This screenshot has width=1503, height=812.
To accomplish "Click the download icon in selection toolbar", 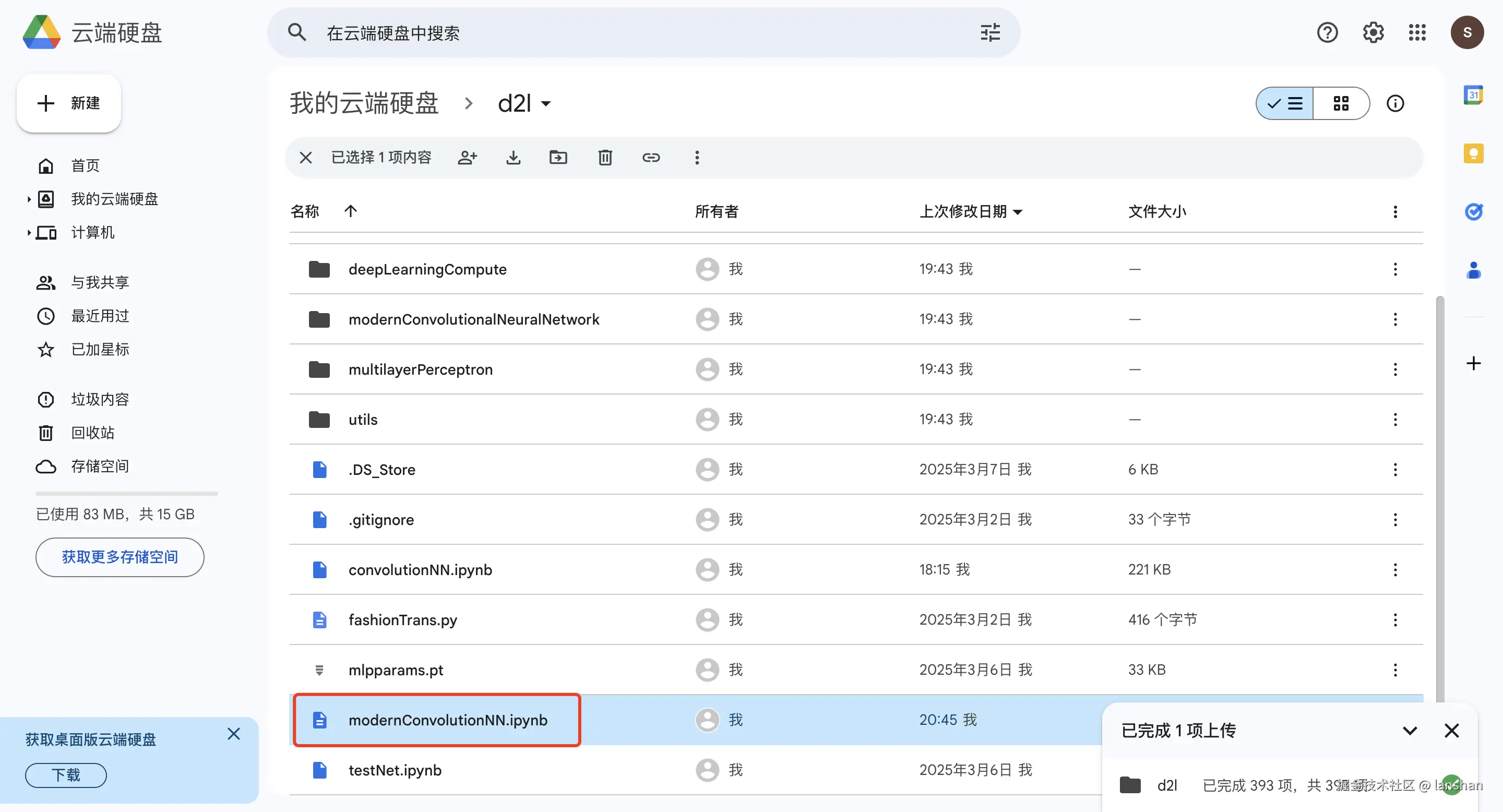I will pyautogui.click(x=513, y=158).
